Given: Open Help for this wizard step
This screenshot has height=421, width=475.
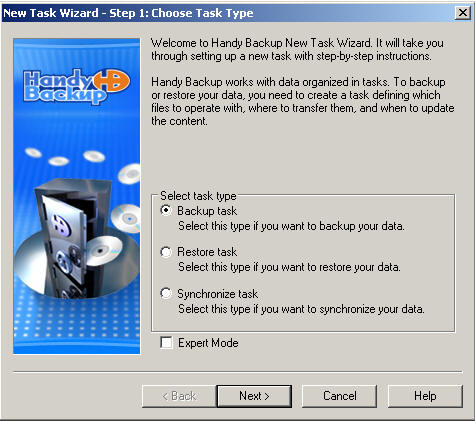Looking at the screenshot, I should [x=425, y=396].
